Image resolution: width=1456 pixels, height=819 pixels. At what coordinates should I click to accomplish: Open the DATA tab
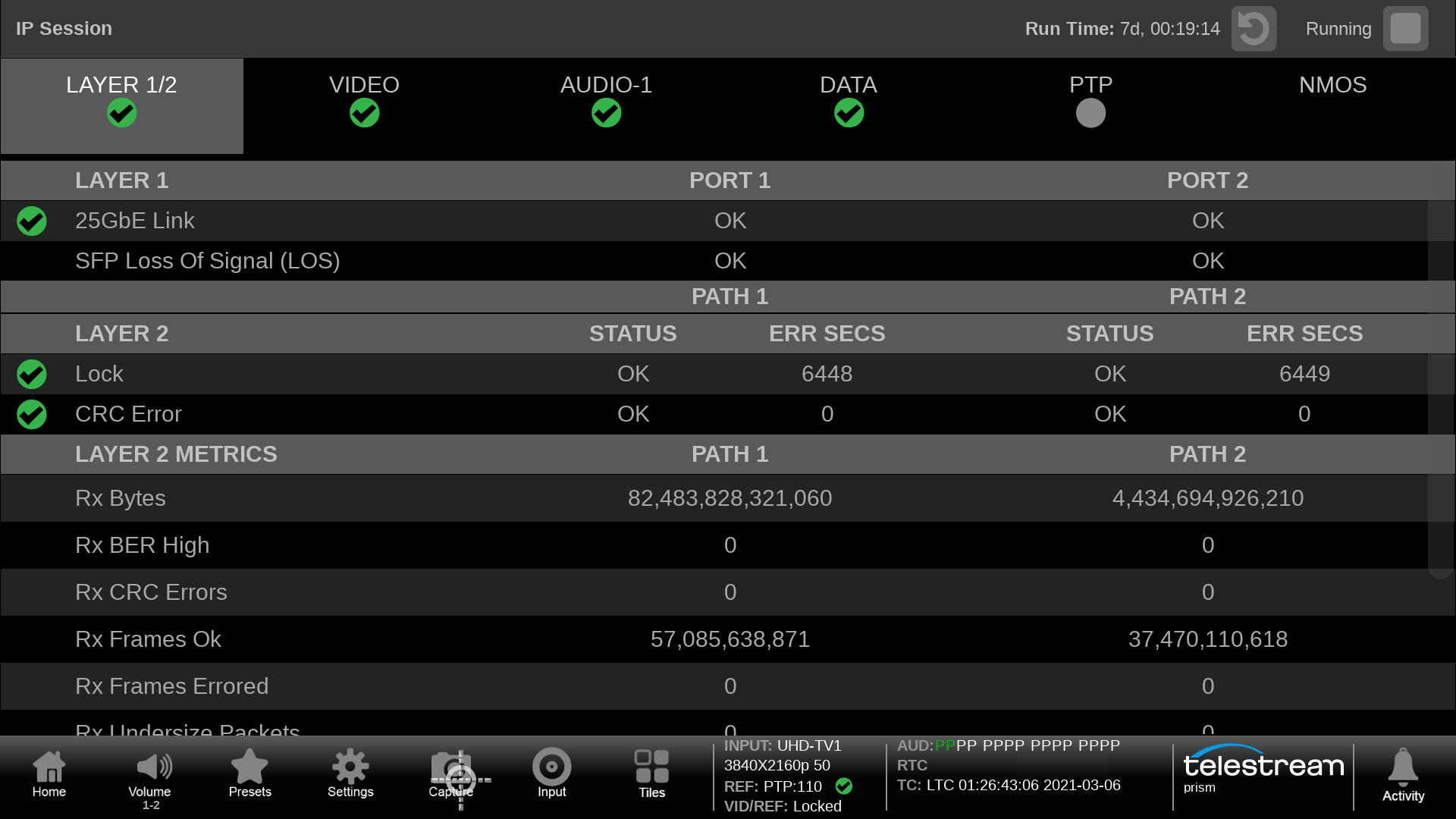pos(848,100)
